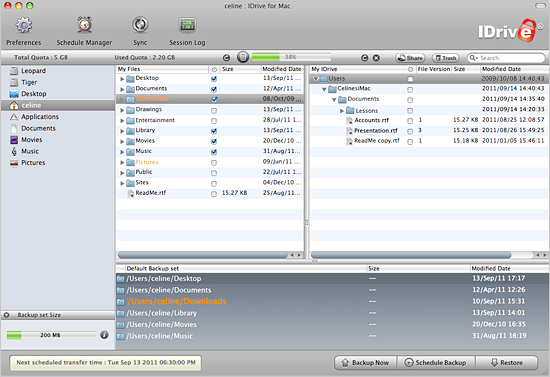Image resolution: width=550 pixels, height=377 pixels.
Task: Uncheck the Library folder checkbox
Action: point(214,131)
